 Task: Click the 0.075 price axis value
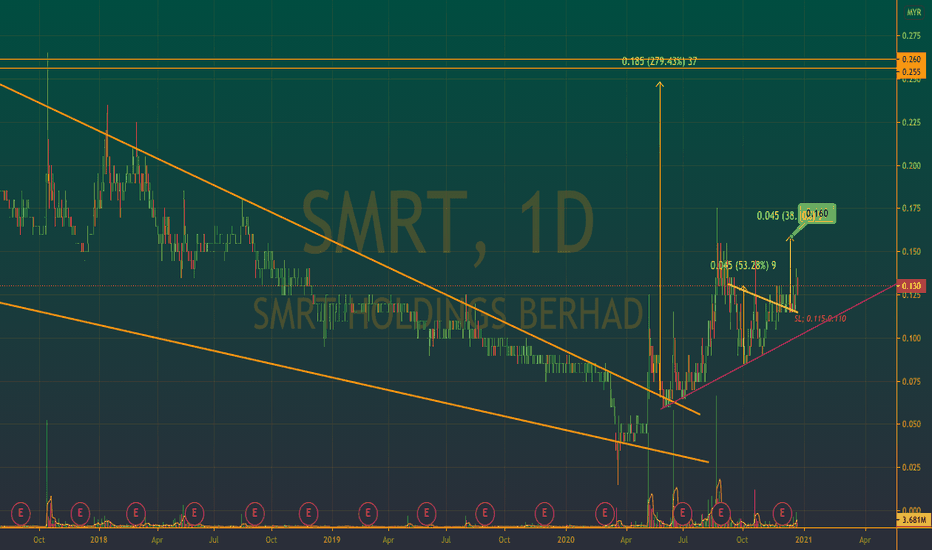911,381
